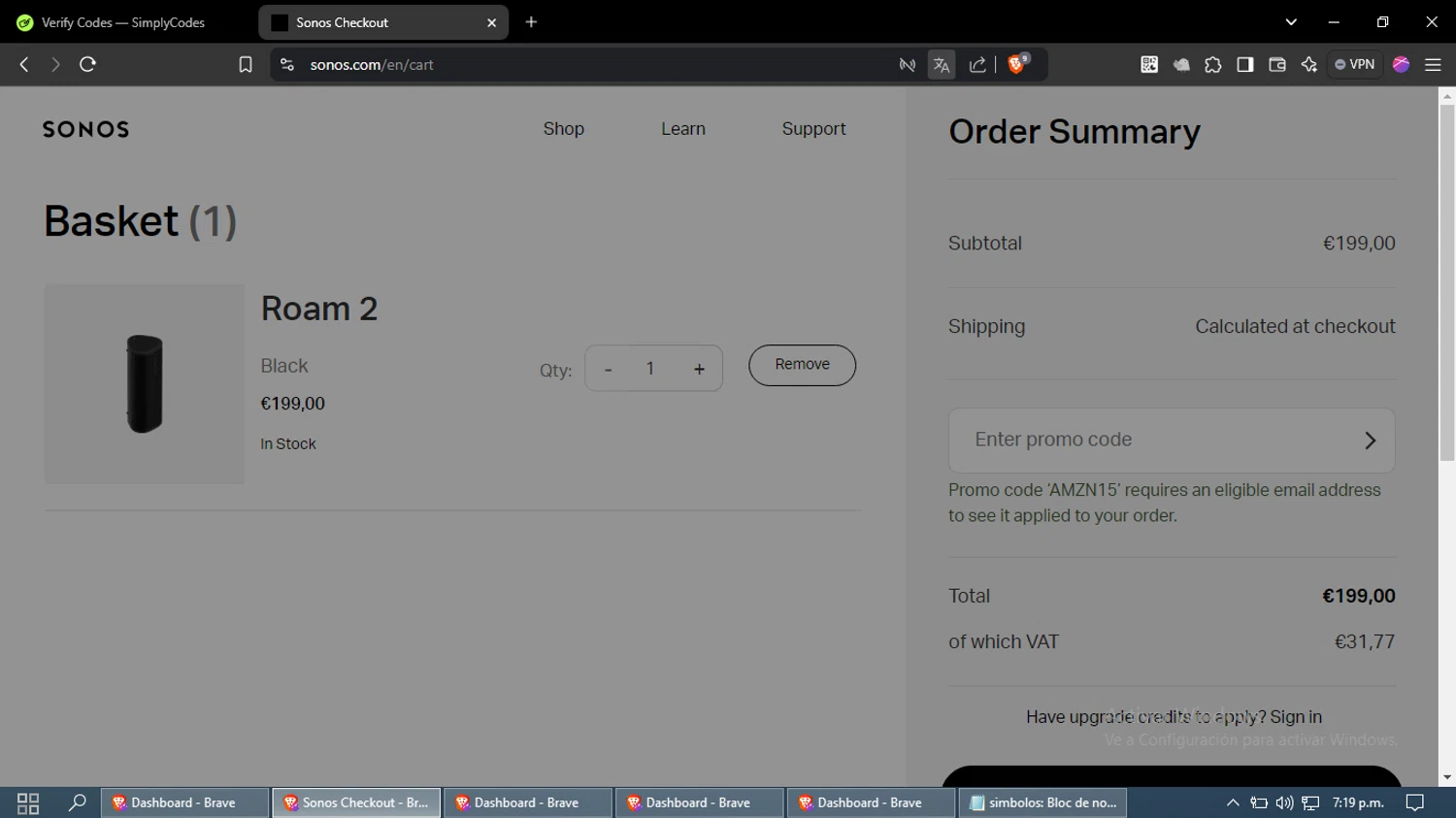Image resolution: width=1456 pixels, height=818 pixels.
Task: Open the Roam 2 product title
Action: click(319, 309)
